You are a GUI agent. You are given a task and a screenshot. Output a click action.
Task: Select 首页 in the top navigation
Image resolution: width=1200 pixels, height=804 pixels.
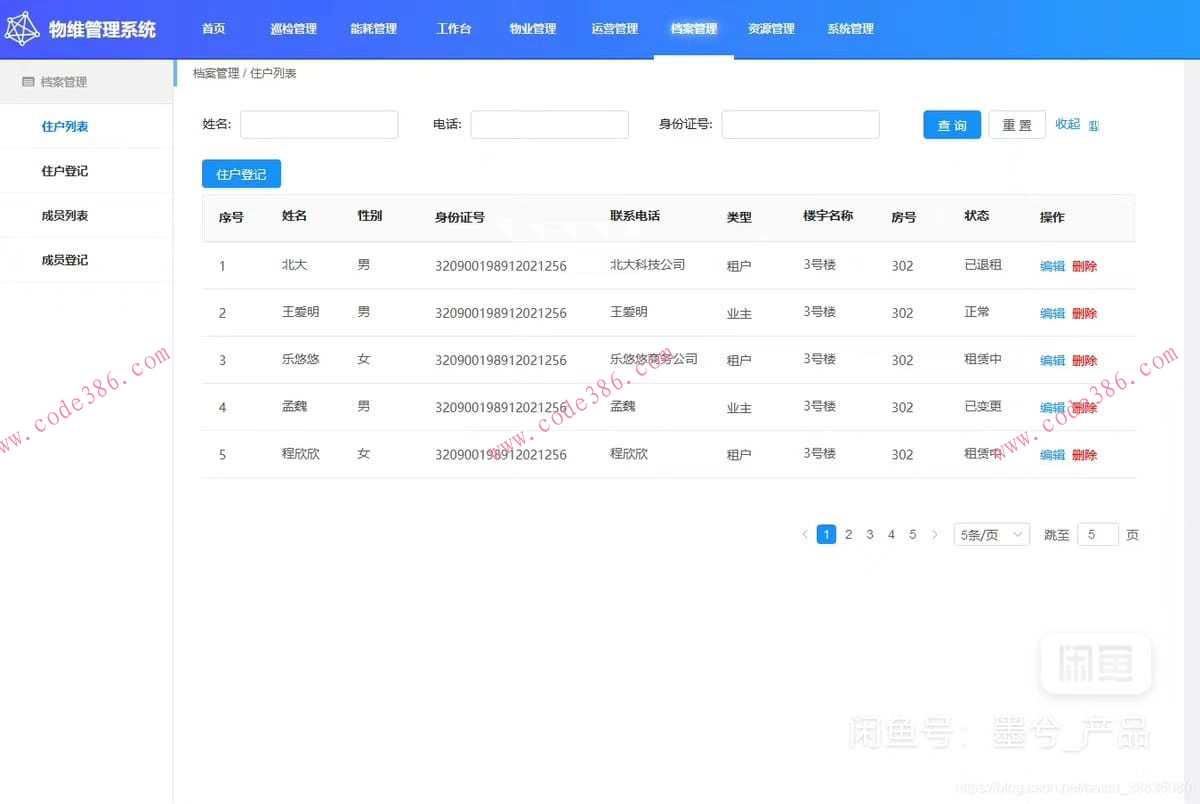coord(212,29)
